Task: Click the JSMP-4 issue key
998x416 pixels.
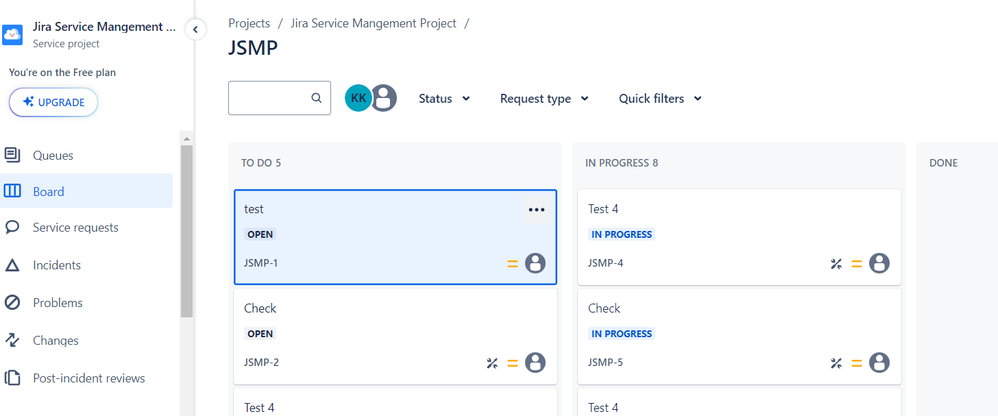Action: (x=605, y=263)
